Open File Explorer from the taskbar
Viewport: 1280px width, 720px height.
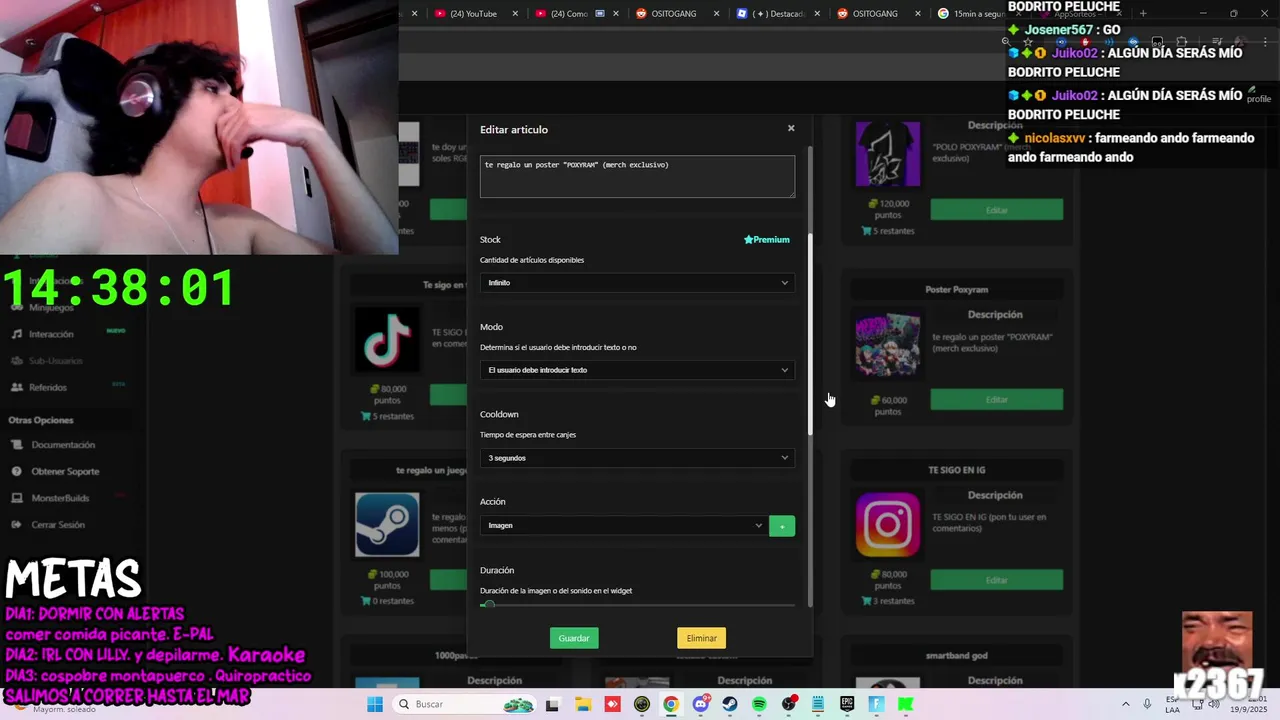point(583,704)
